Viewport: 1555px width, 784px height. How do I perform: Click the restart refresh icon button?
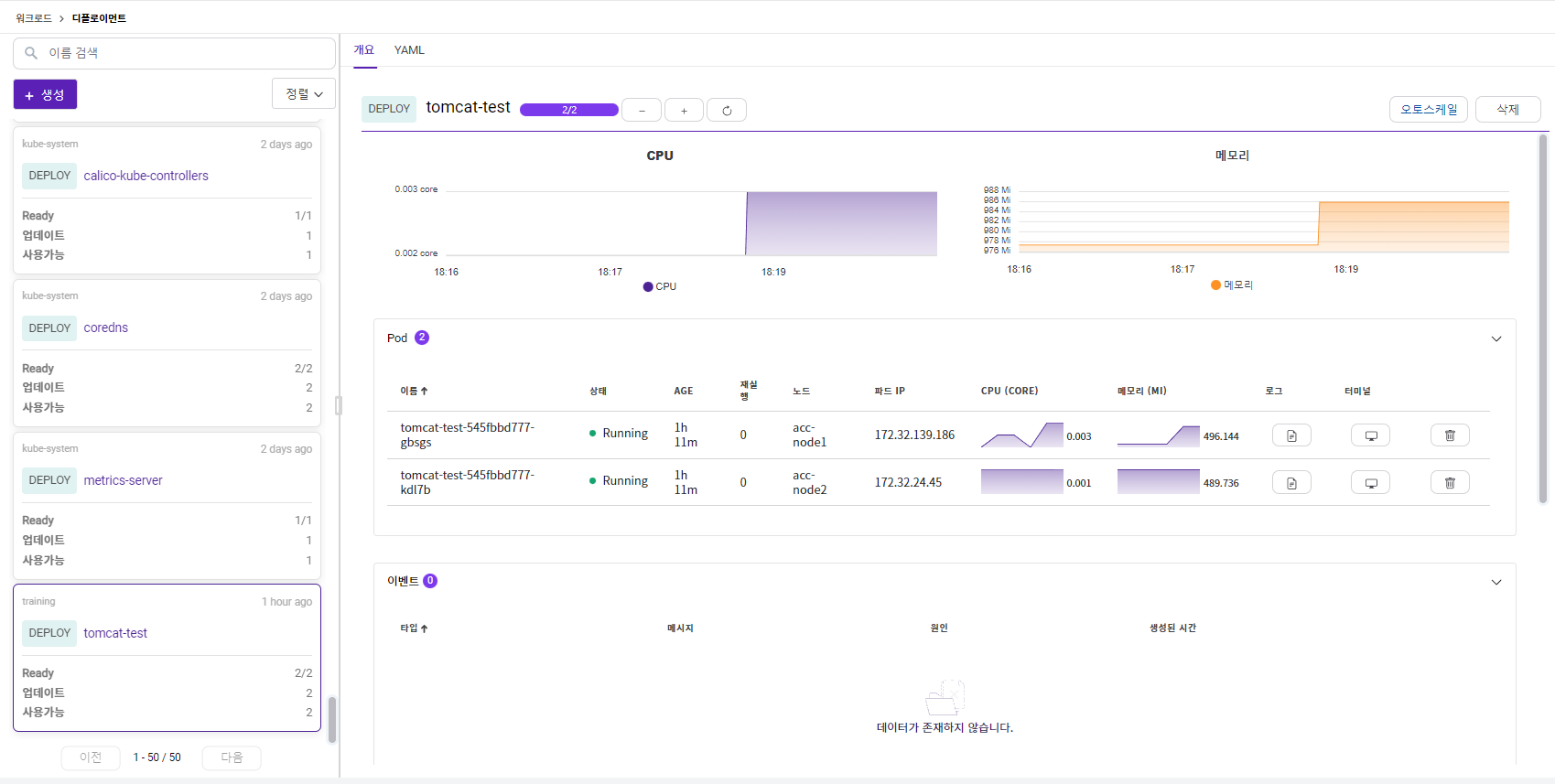point(727,111)
